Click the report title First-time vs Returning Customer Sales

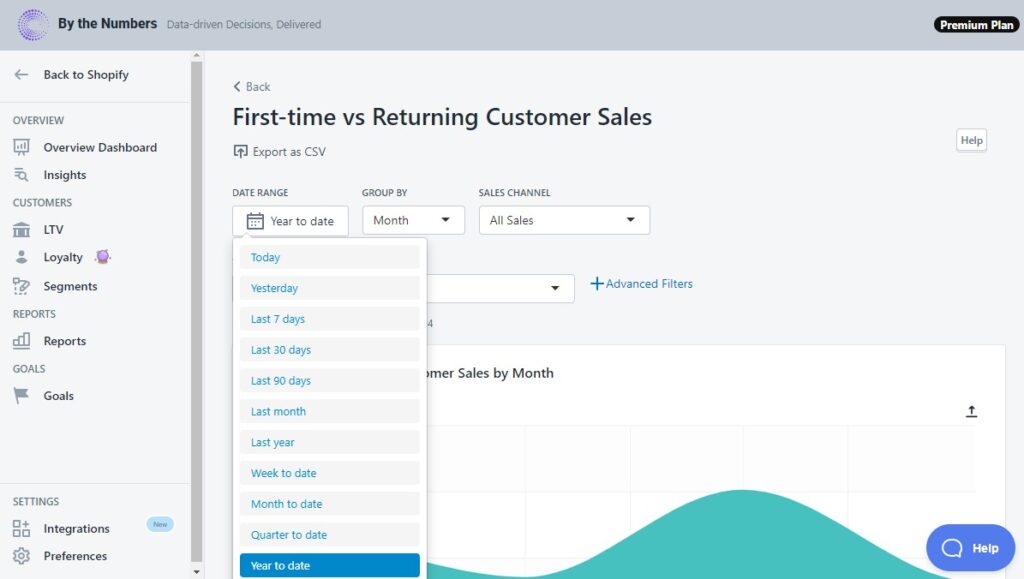click(x=442, y=116)
